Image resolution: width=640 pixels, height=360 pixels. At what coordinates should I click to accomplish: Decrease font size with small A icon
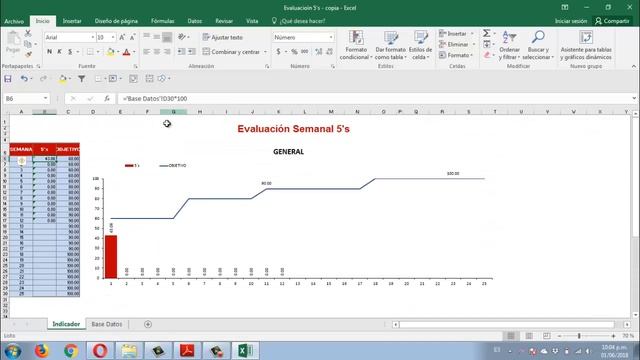tap(132, 37)
